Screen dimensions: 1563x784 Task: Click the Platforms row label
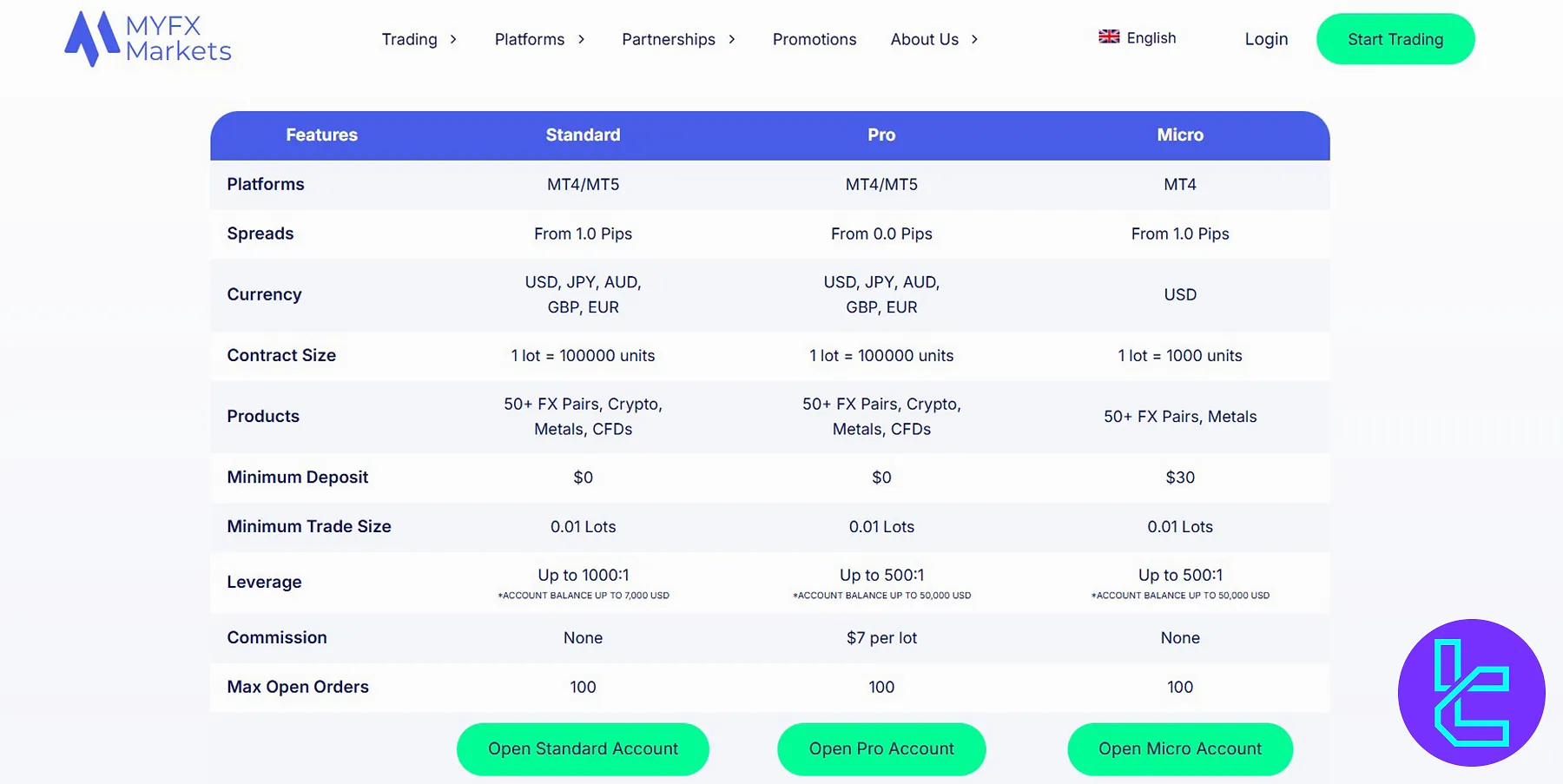[x=266, y=184]
